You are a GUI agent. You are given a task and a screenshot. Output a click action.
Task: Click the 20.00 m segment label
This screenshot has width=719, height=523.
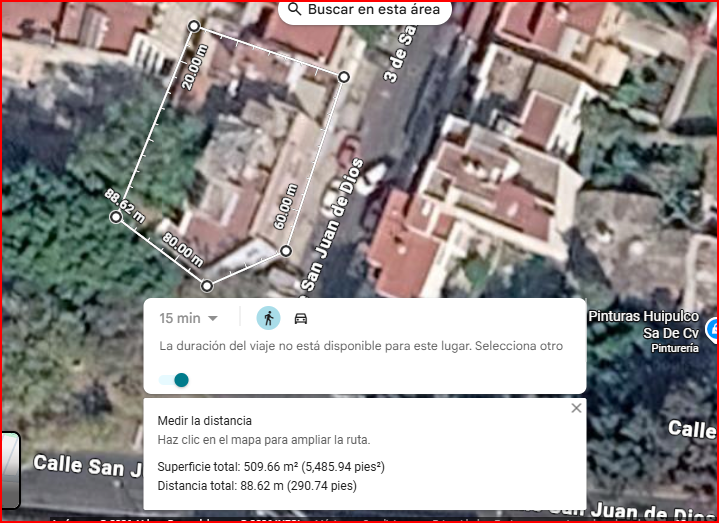[x=195, y=67]
